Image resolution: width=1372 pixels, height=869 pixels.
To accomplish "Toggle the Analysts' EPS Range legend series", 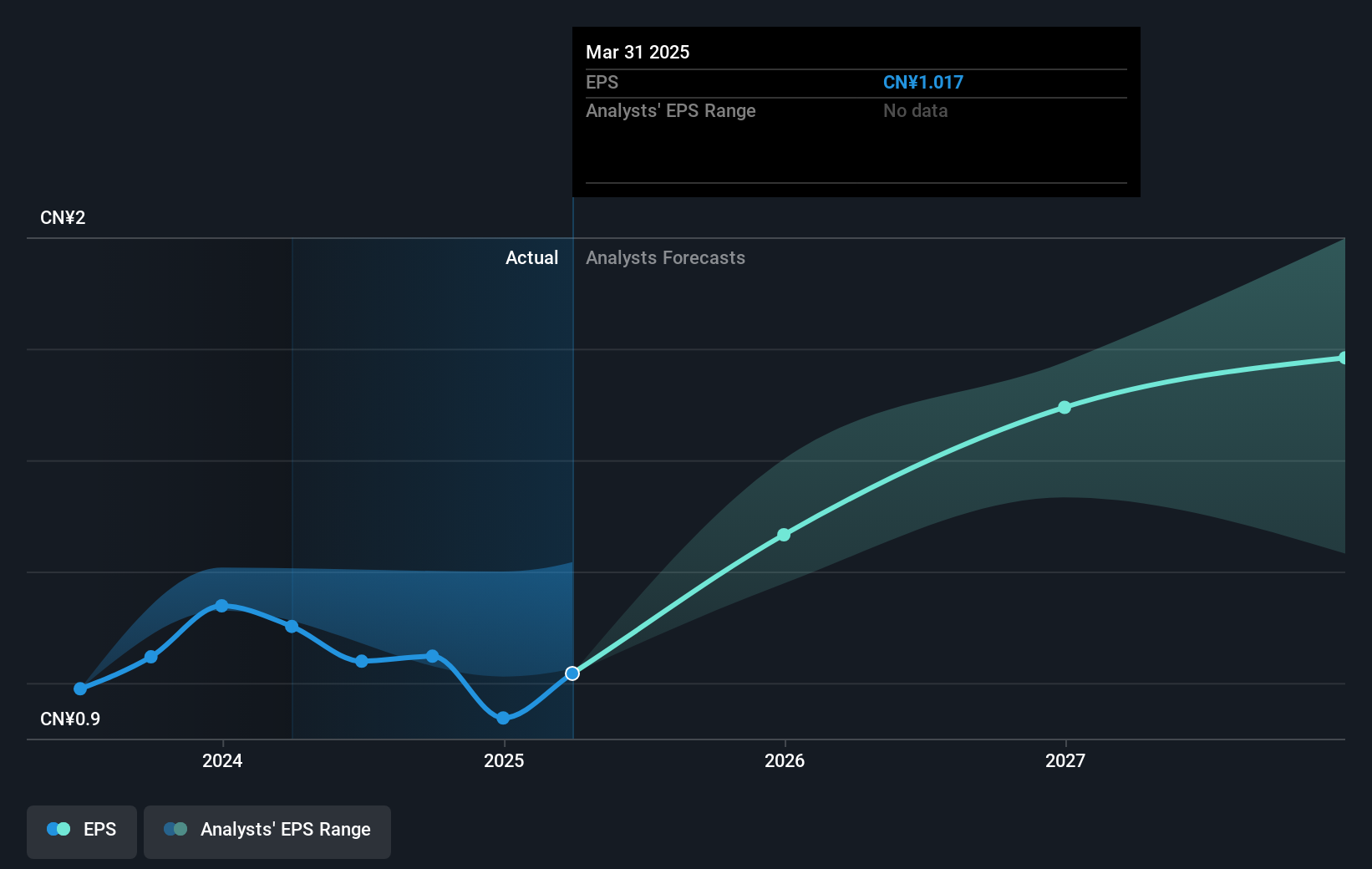I will [267, 831].
